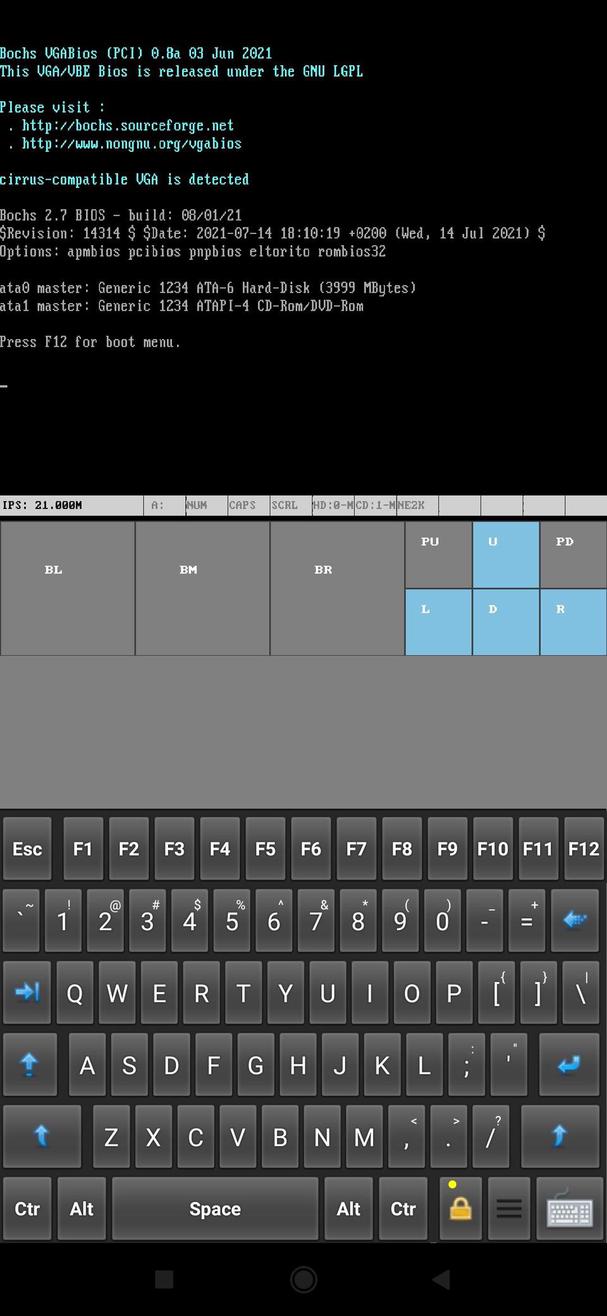Image resolution: width=607 pixels, height=1316 pixels.
Task: Enable sticky modifiers with the yellow lock key
Action: click(x=459, y=1209)
